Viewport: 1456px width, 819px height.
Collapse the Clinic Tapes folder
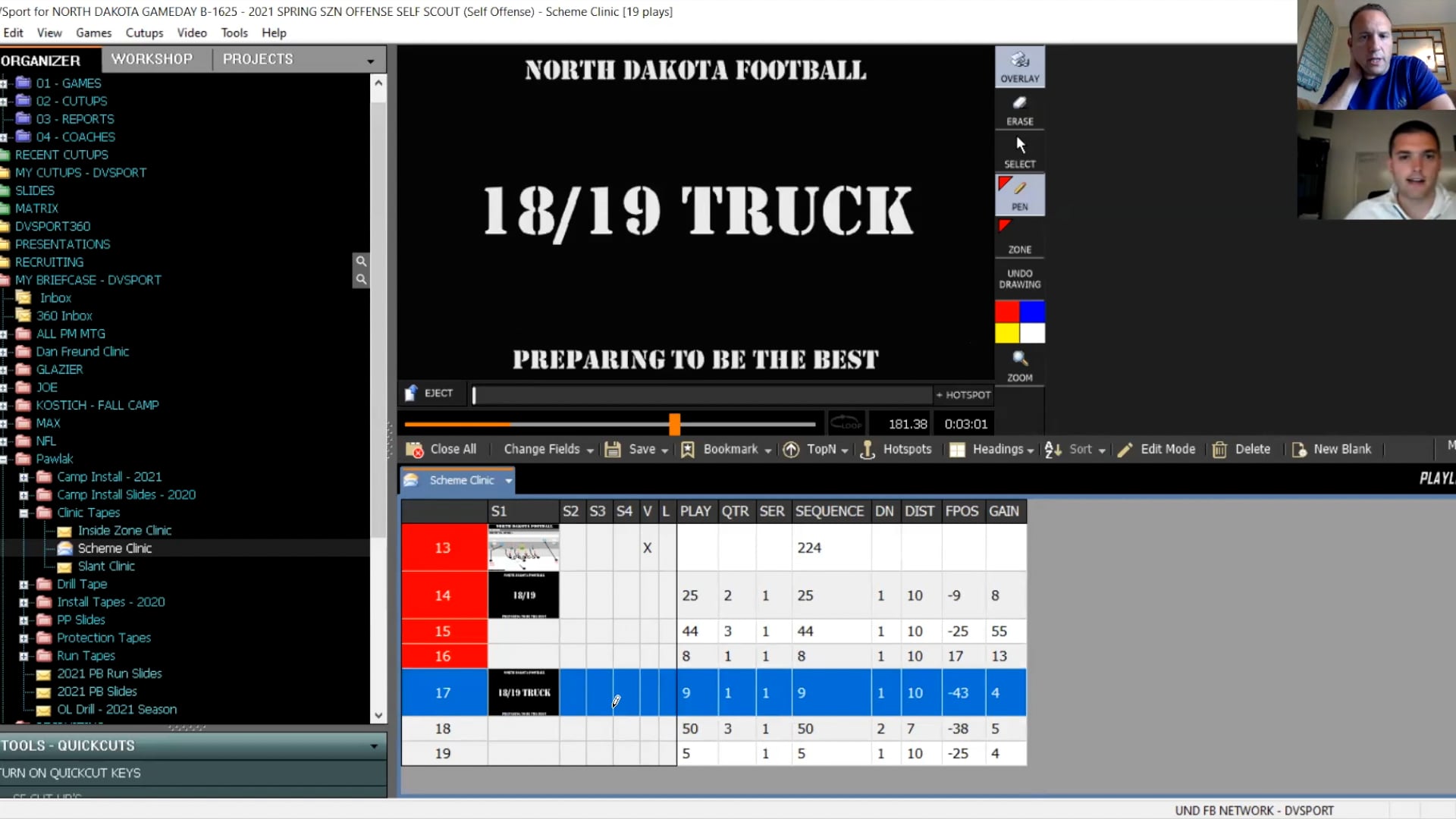coord(24,513)
